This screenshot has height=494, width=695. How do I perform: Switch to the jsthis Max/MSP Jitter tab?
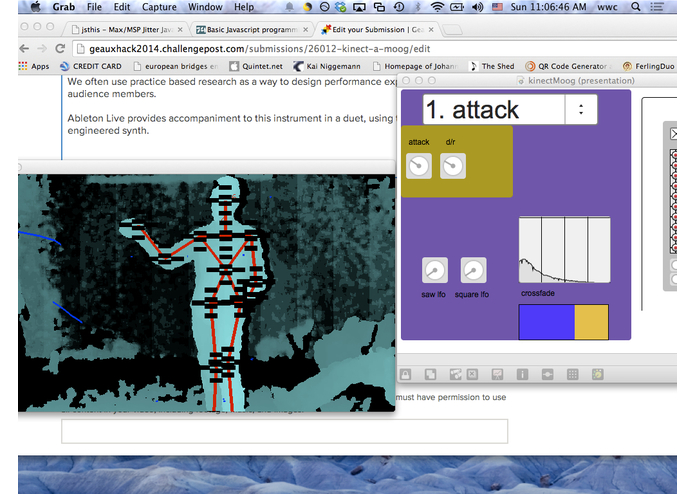[126, 30]
